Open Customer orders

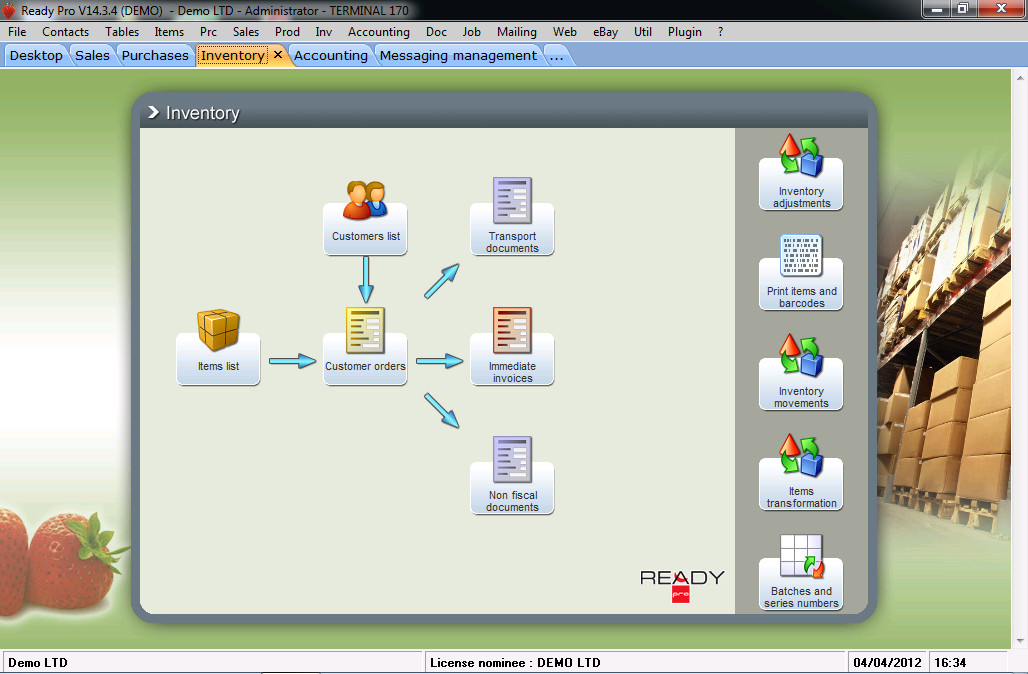(x=365, y=346)
